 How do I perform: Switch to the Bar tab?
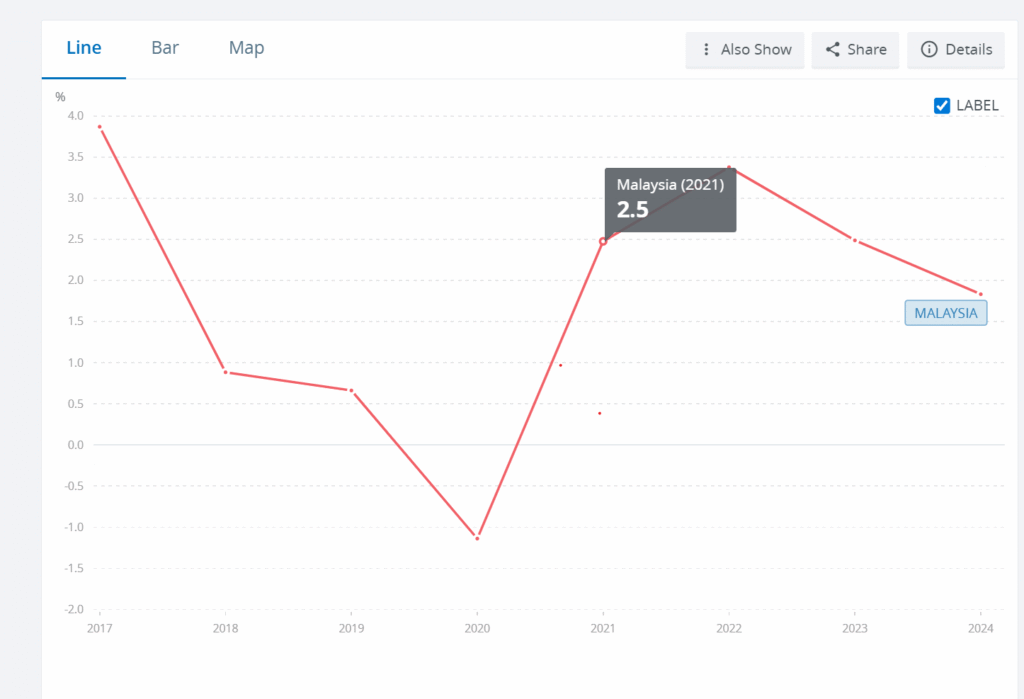click(165, 48)
